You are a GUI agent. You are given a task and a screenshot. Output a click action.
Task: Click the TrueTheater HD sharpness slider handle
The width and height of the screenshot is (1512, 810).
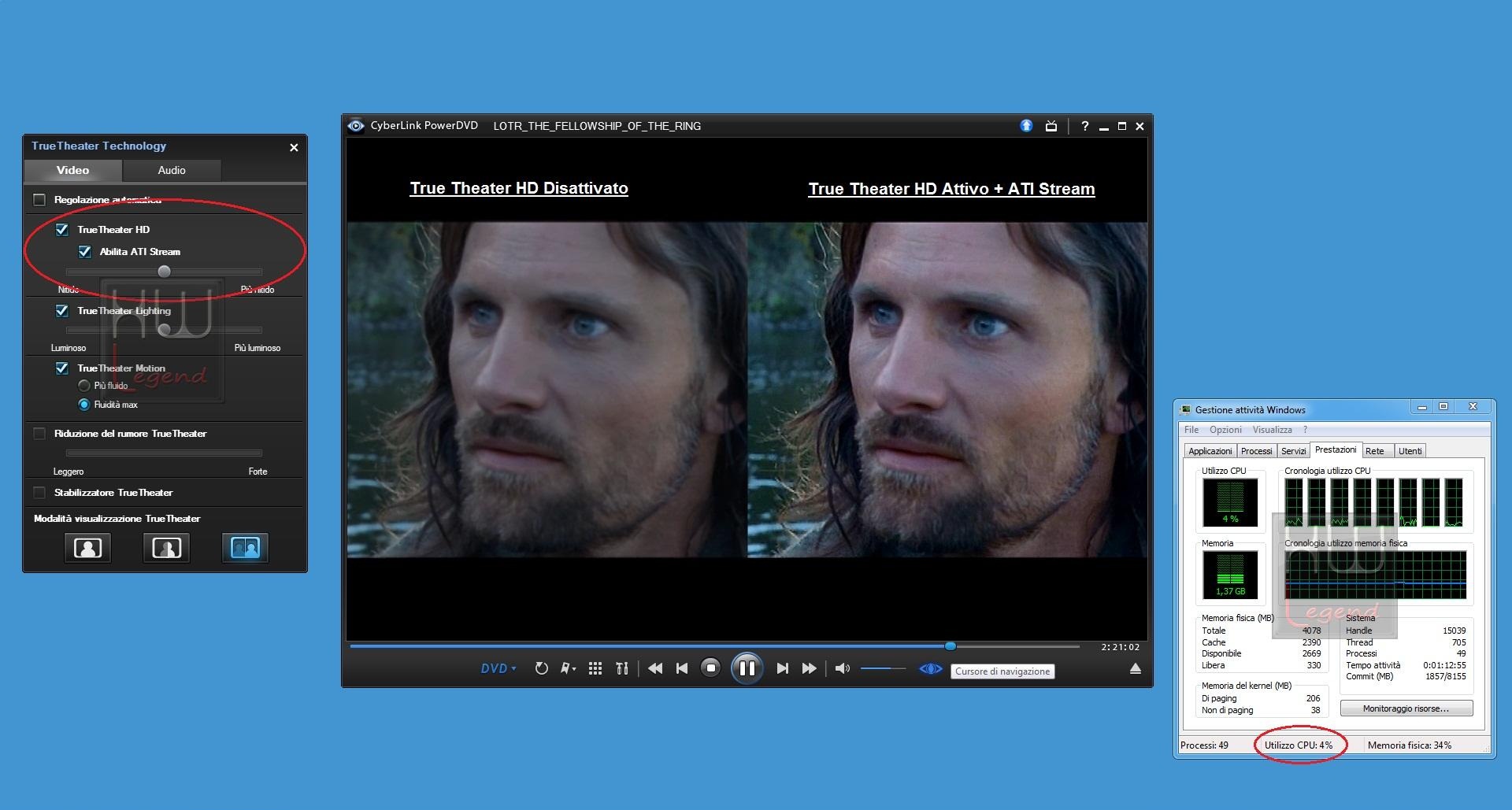point(164,272)
